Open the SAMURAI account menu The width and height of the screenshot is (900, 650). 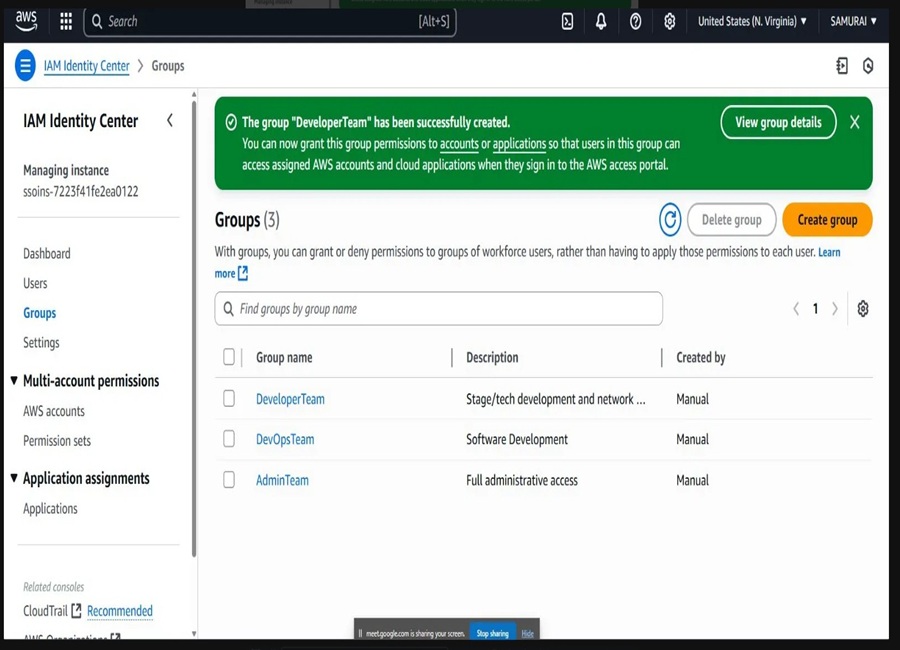854,22
